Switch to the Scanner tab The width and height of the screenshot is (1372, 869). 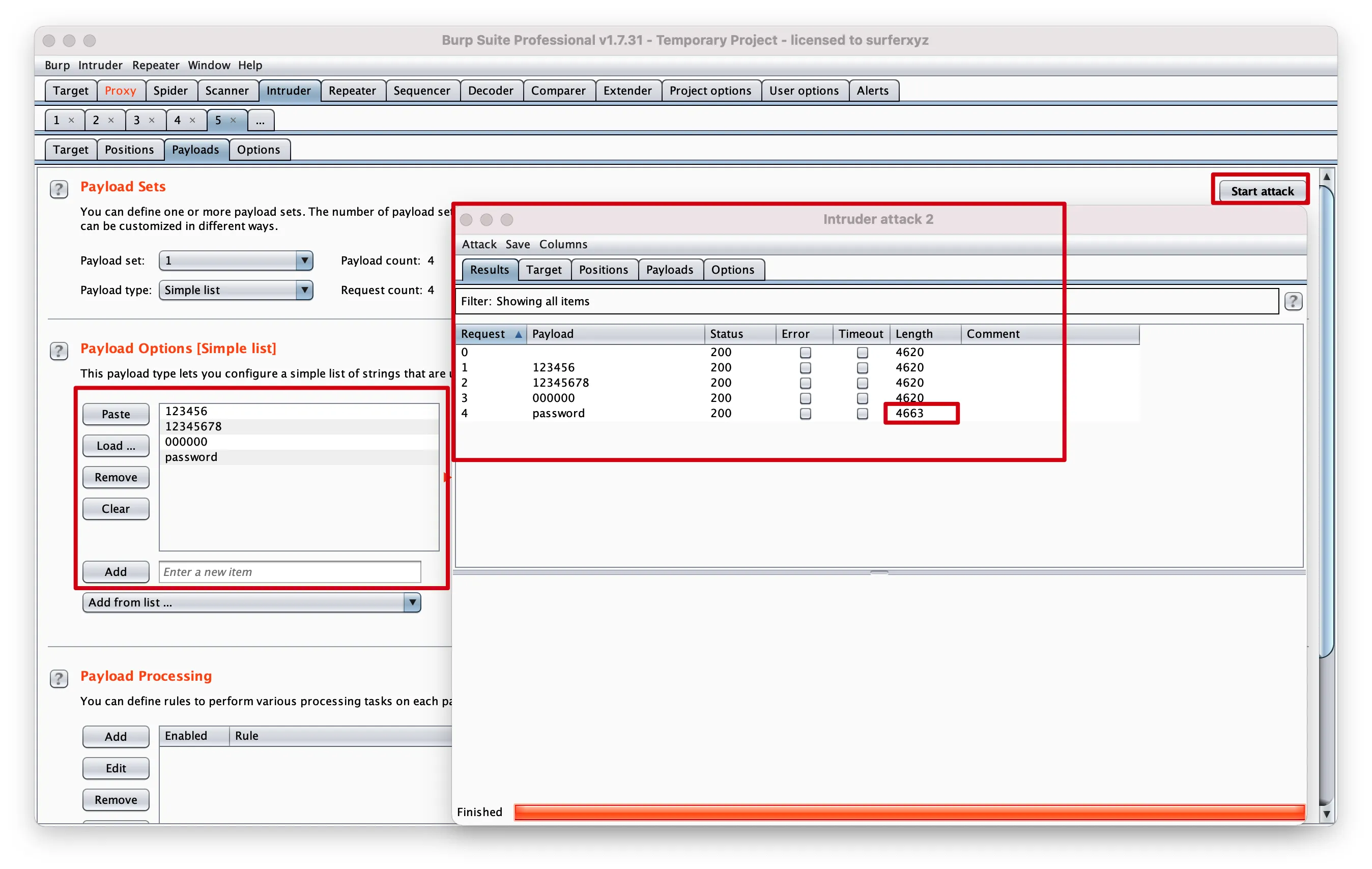(x=227, y=91)
